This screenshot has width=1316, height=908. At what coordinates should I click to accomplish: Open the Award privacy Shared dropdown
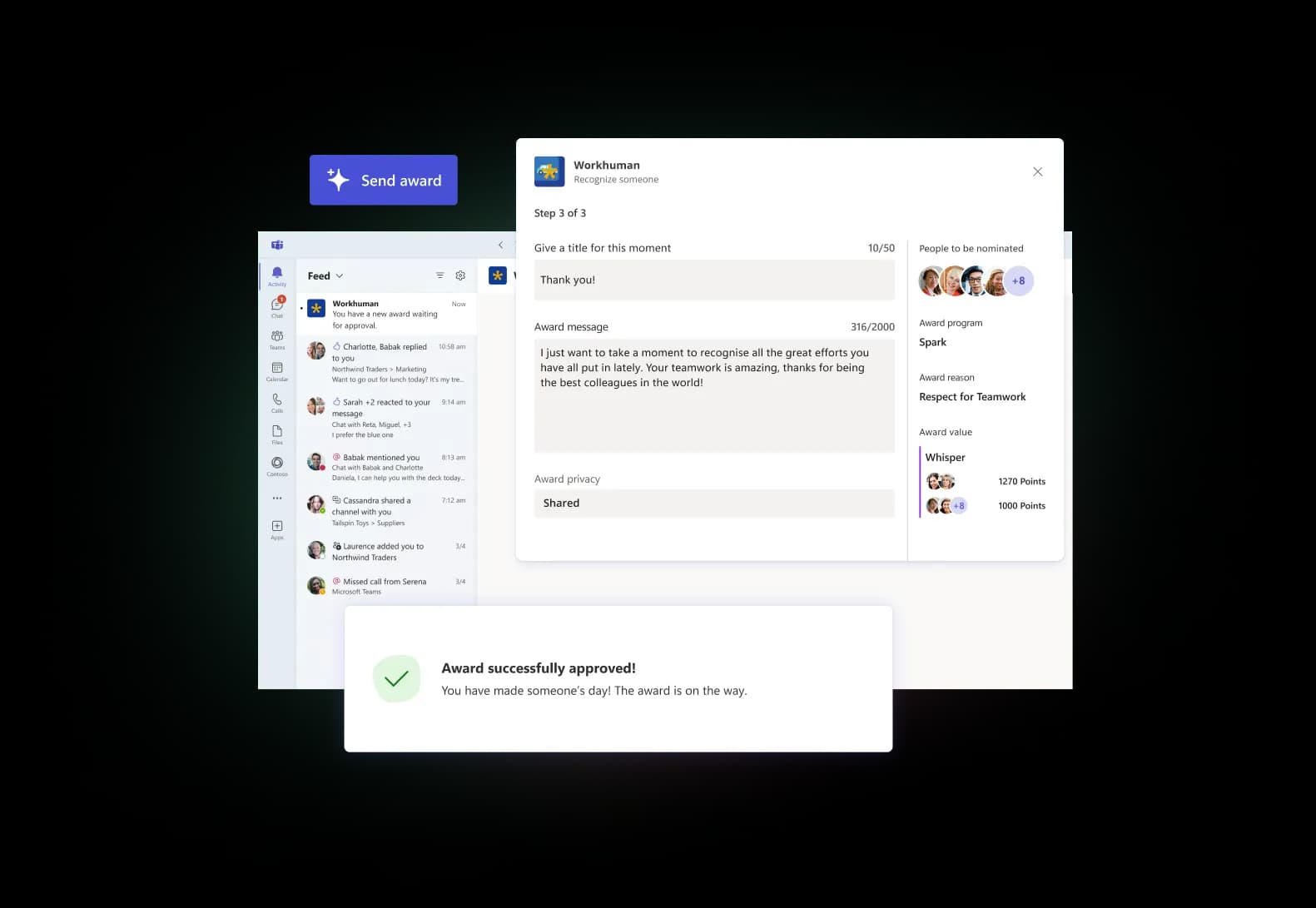point(714,503)
